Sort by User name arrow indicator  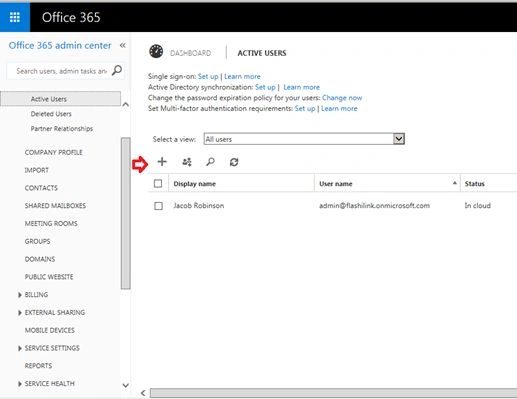454,183
